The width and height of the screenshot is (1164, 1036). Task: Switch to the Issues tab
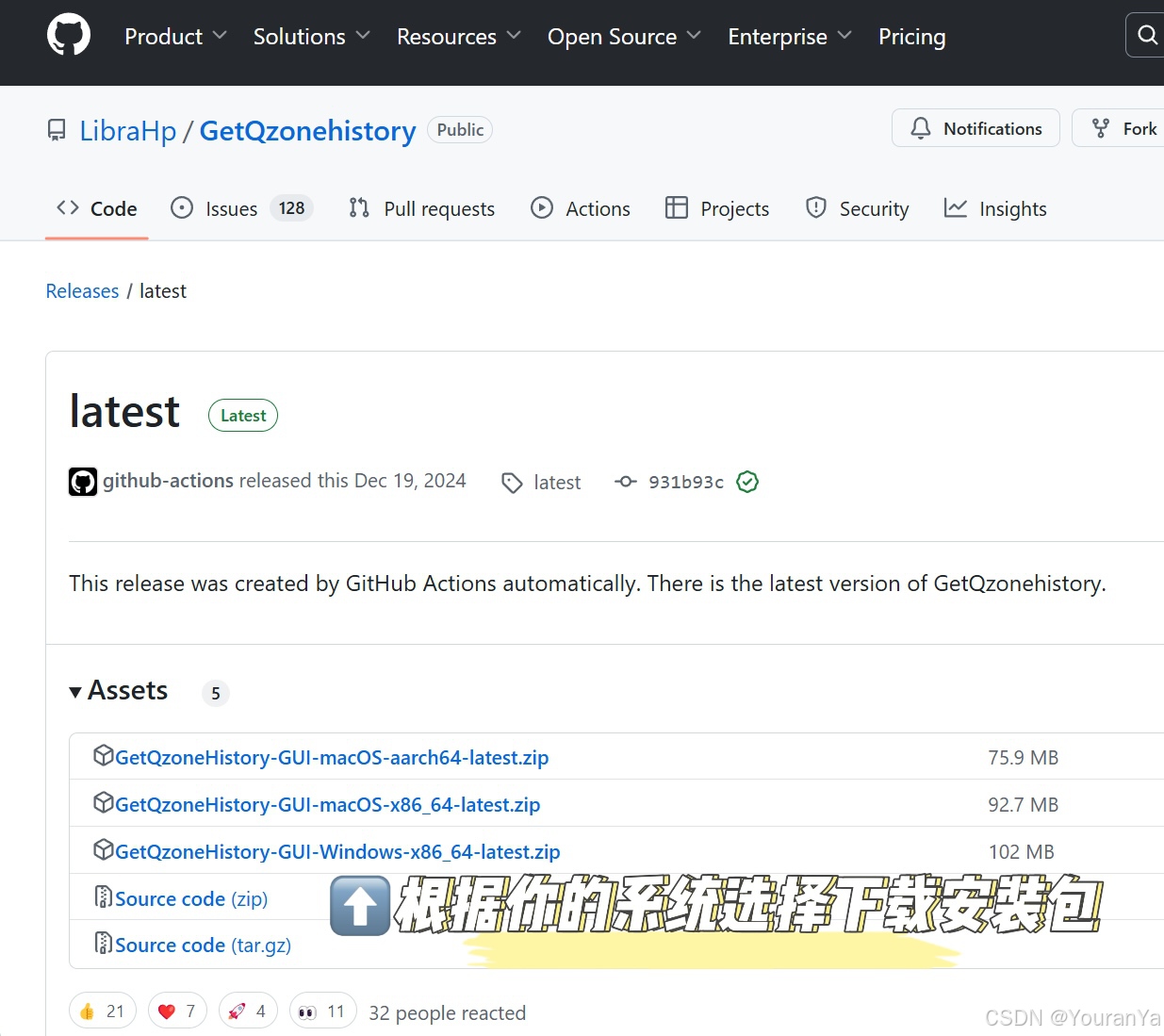click(x=241, y=208)
